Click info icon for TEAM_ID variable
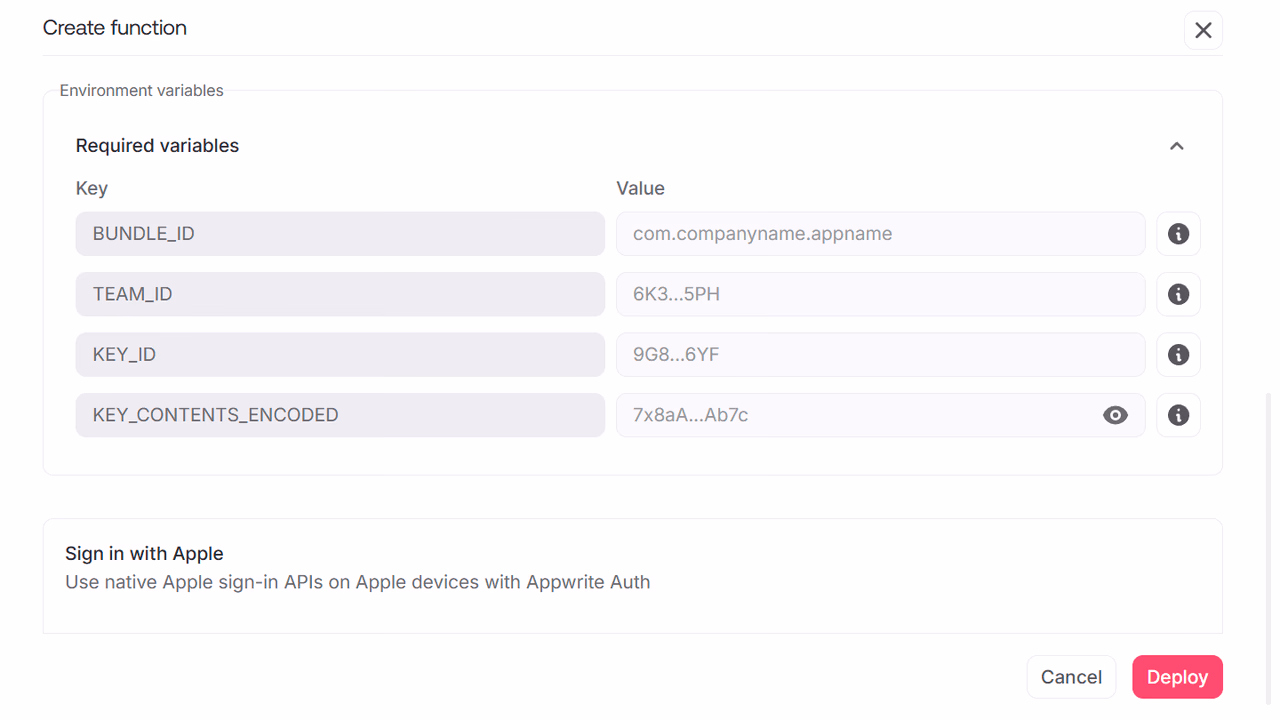The width and height of the screenshot is (1280, 720). pyautogui.click(x=1178, y=294)
